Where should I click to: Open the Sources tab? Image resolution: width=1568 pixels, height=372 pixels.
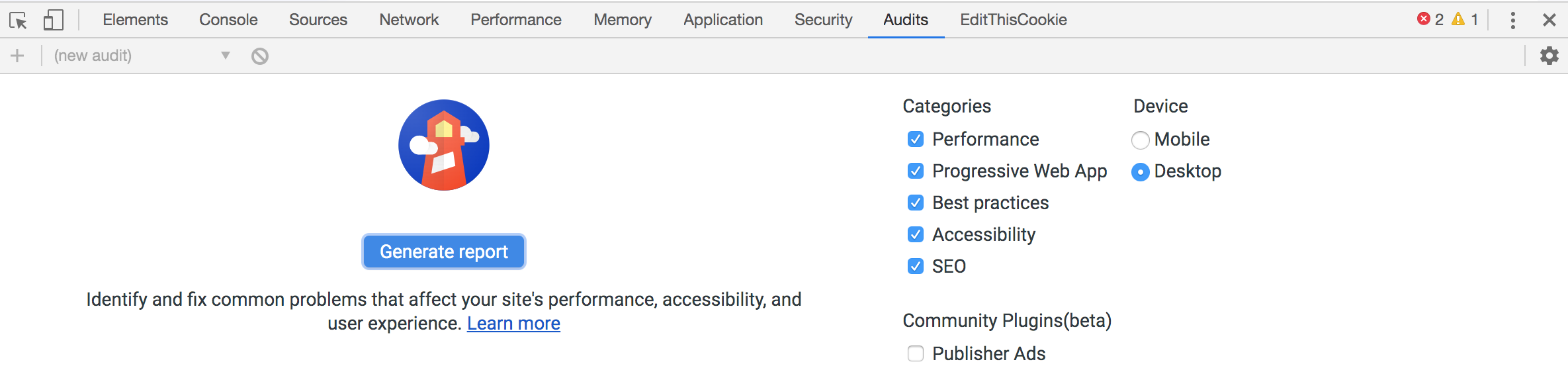(318, 20)
